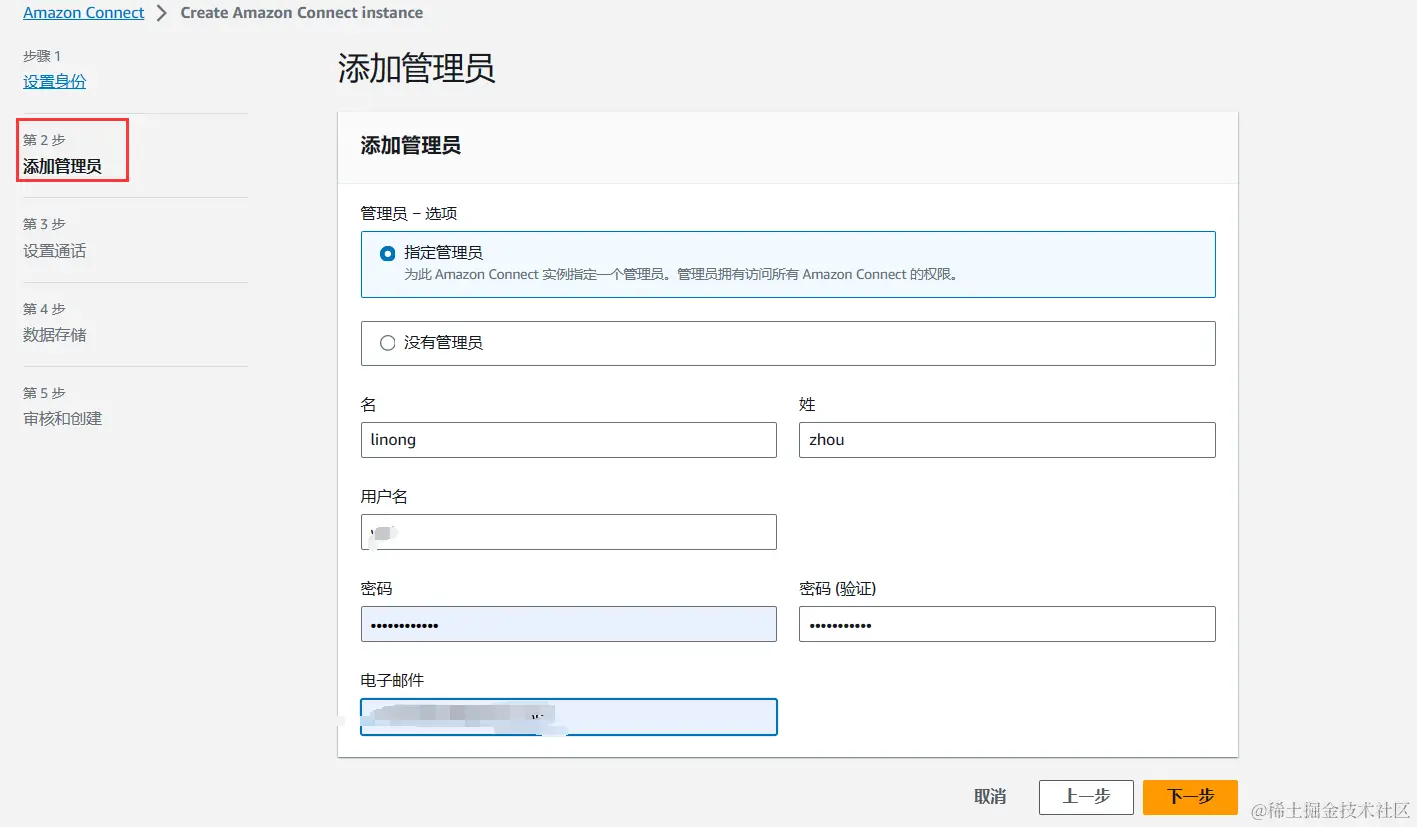
Task: Proceed with the 下一步 button
Action: click(1190, 797)
